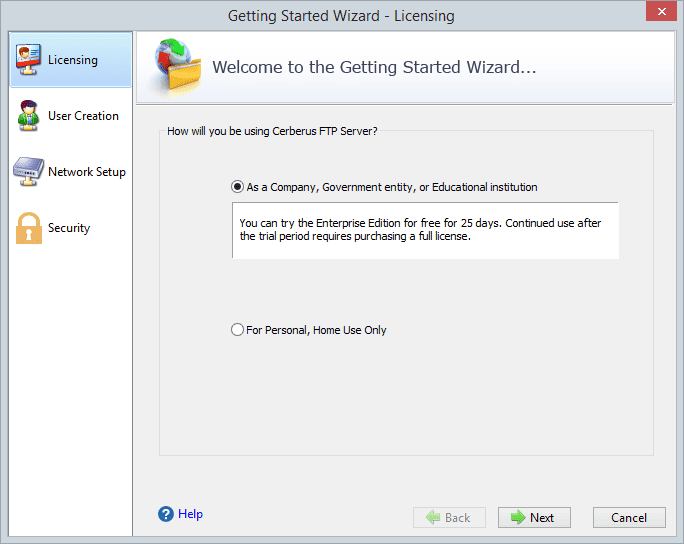Cancel the Getting Started Wizard
Screen dimensions: 684x544
pos(629,517)
